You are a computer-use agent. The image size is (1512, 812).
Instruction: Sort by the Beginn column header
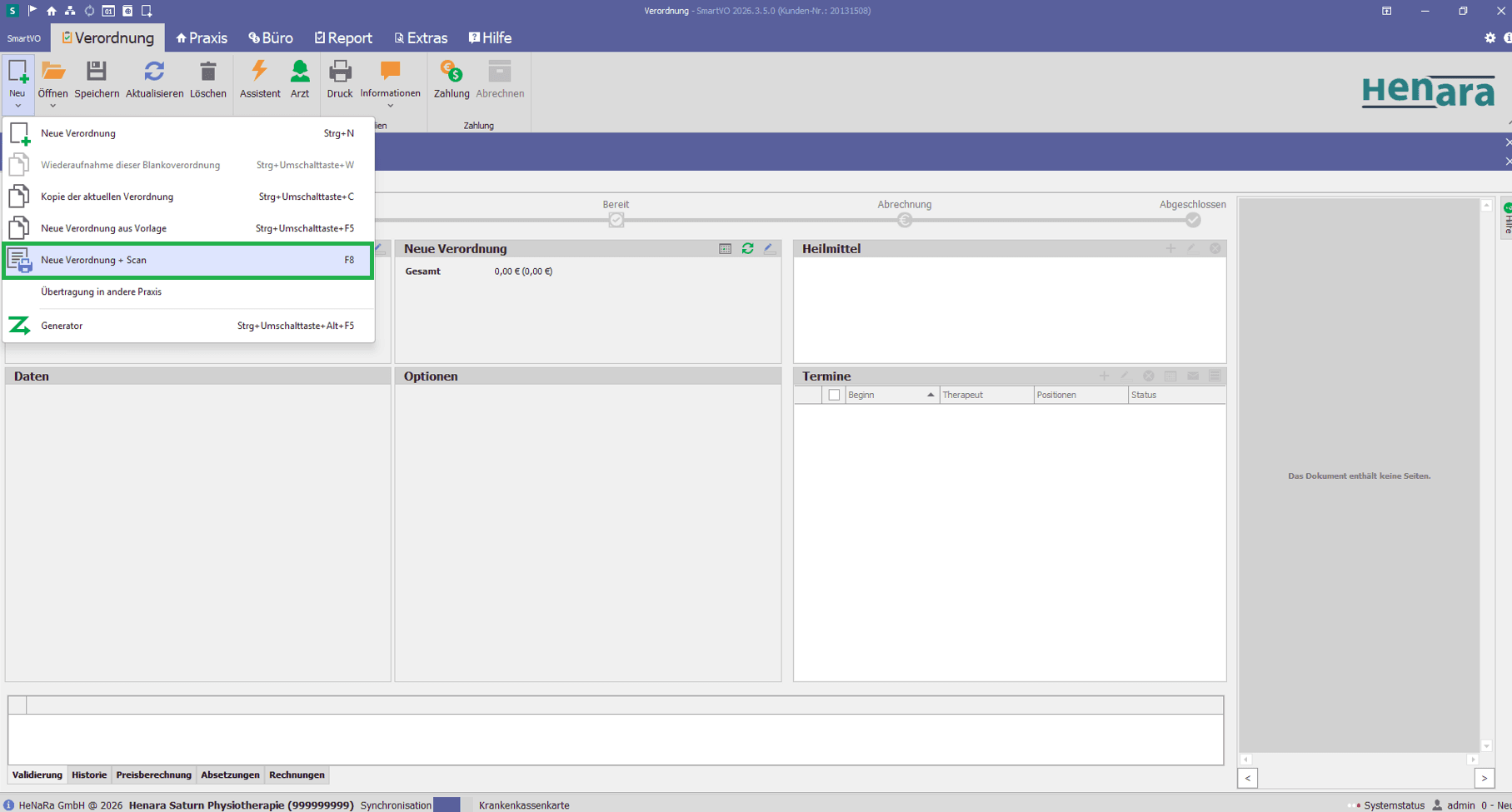pos(891,395)
